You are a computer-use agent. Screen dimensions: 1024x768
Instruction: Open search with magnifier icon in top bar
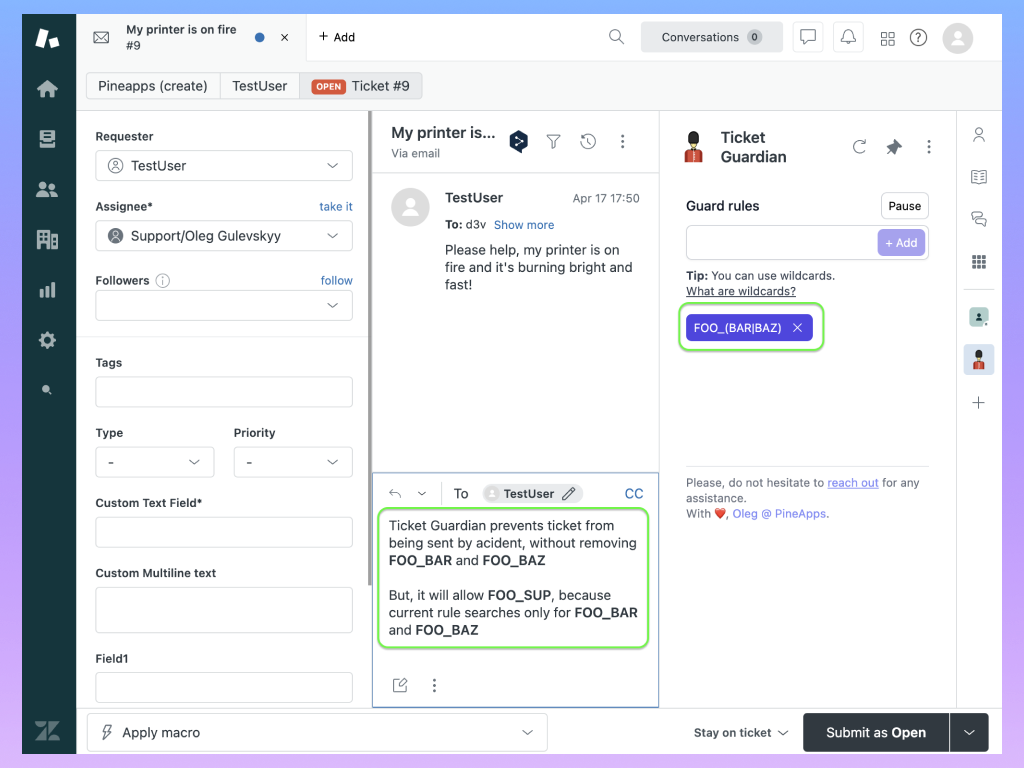(616, 37)
